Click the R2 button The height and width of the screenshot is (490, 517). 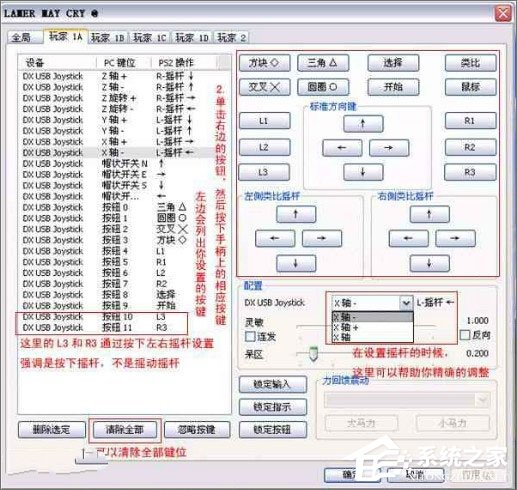[x=471, y=147]
